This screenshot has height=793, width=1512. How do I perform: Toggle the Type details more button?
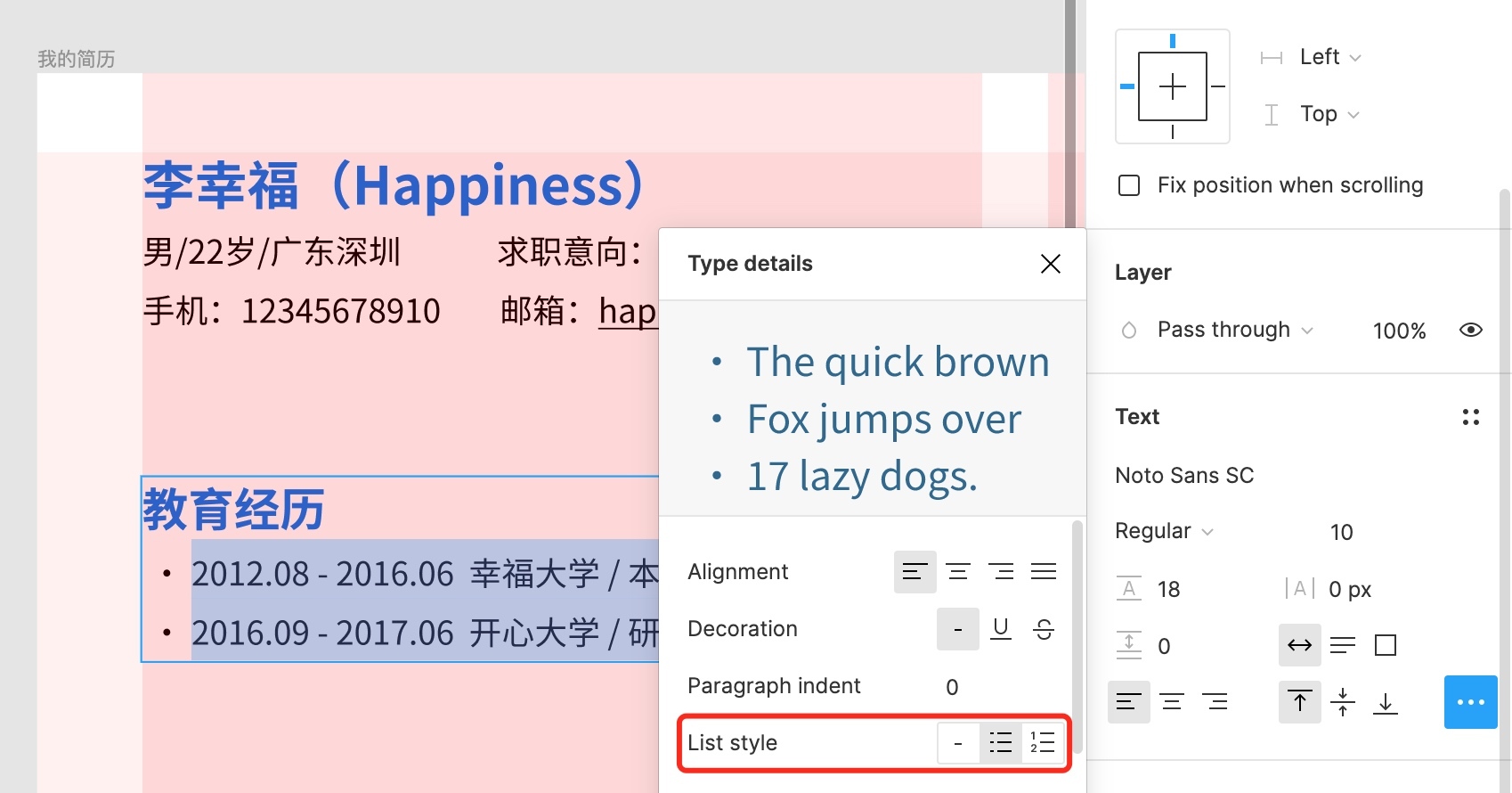1471,702
